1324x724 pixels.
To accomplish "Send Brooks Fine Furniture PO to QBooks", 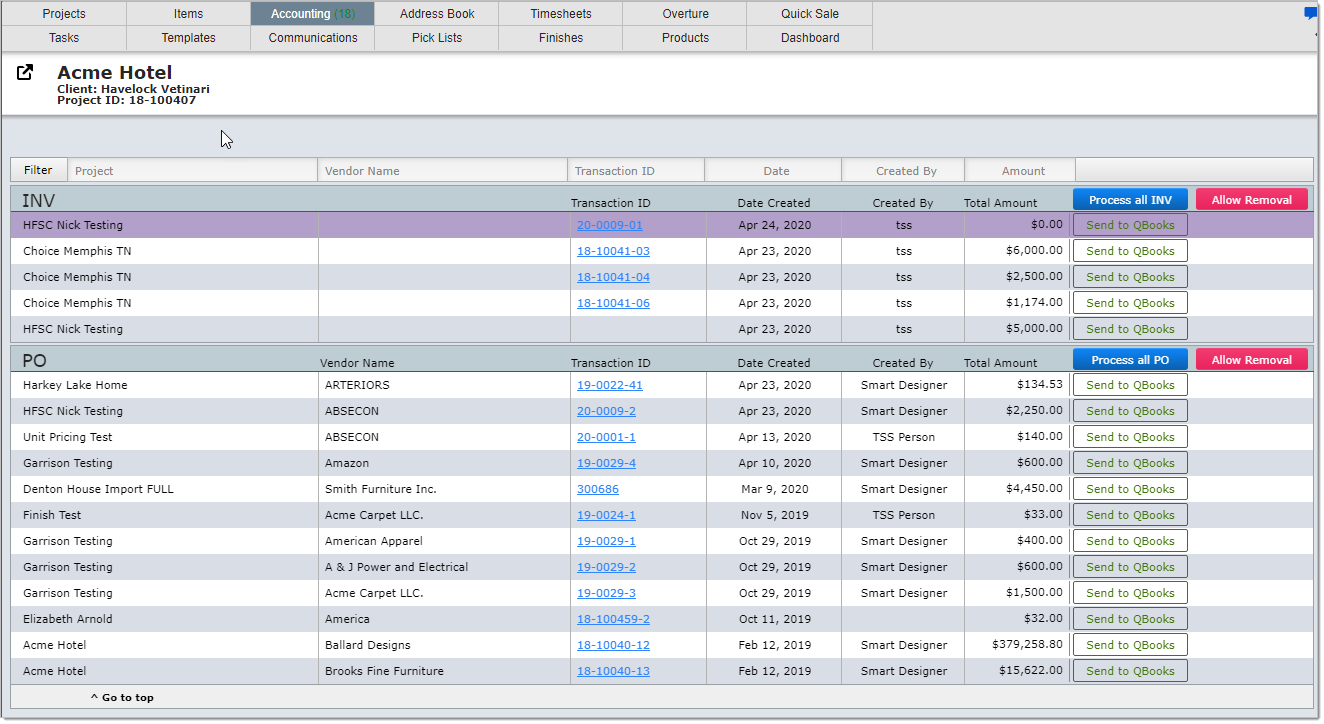I will 1130,671.
